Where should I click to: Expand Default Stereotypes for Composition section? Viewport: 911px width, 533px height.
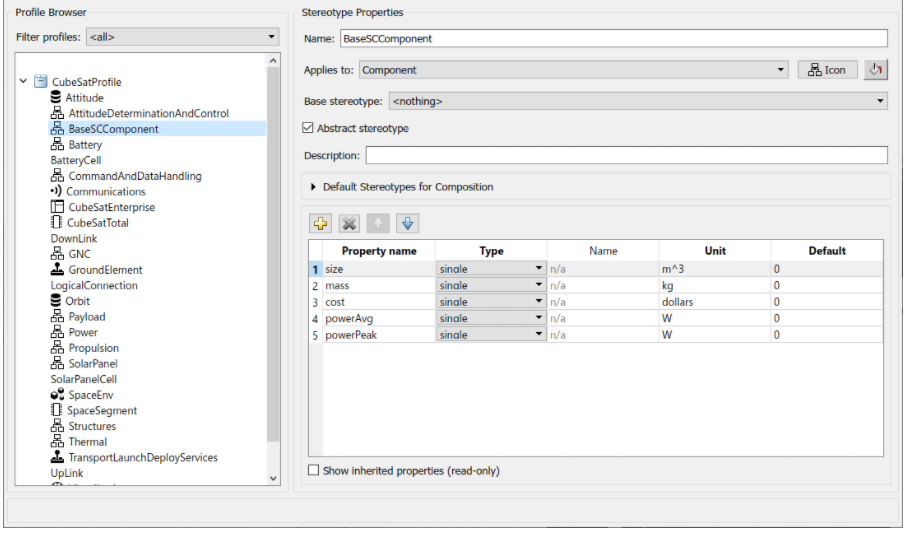tap(313, 187)
